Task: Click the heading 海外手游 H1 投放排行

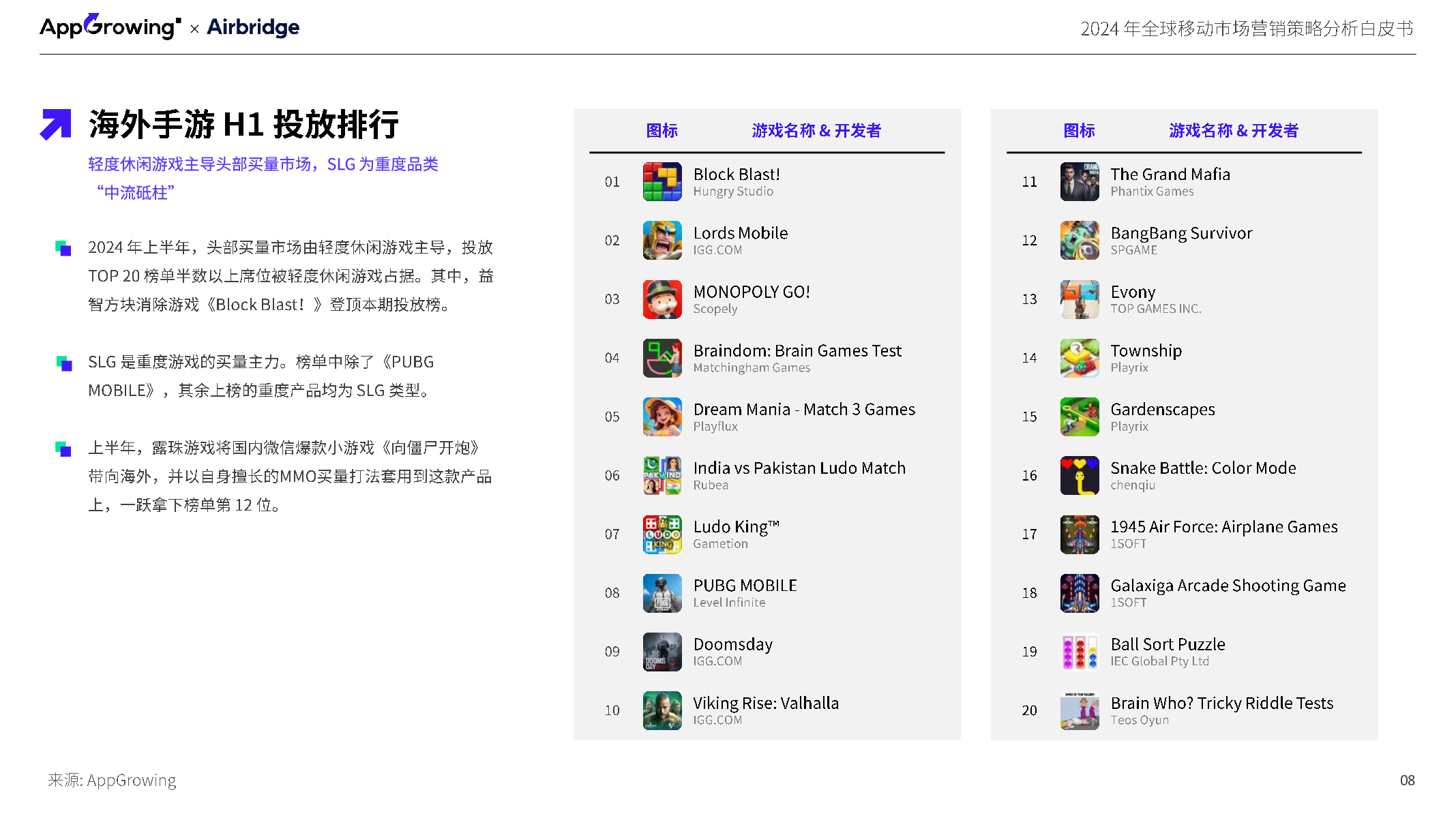Action: [243, 124]
